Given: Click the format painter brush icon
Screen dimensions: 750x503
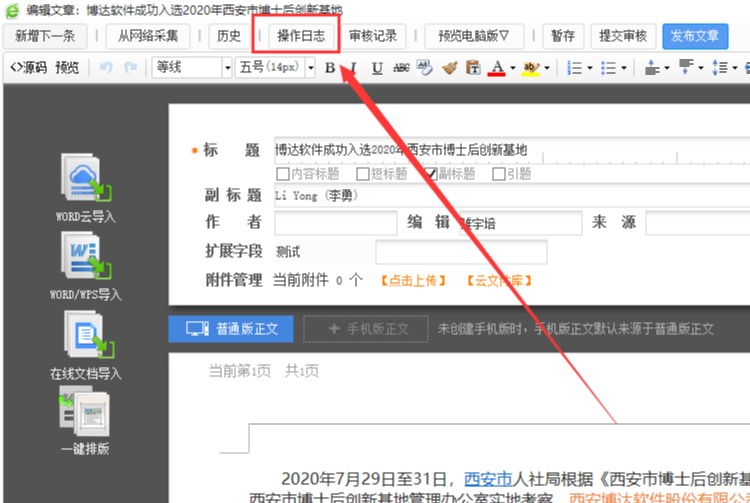Looking at the screenshot, I should tap(448, 68).
